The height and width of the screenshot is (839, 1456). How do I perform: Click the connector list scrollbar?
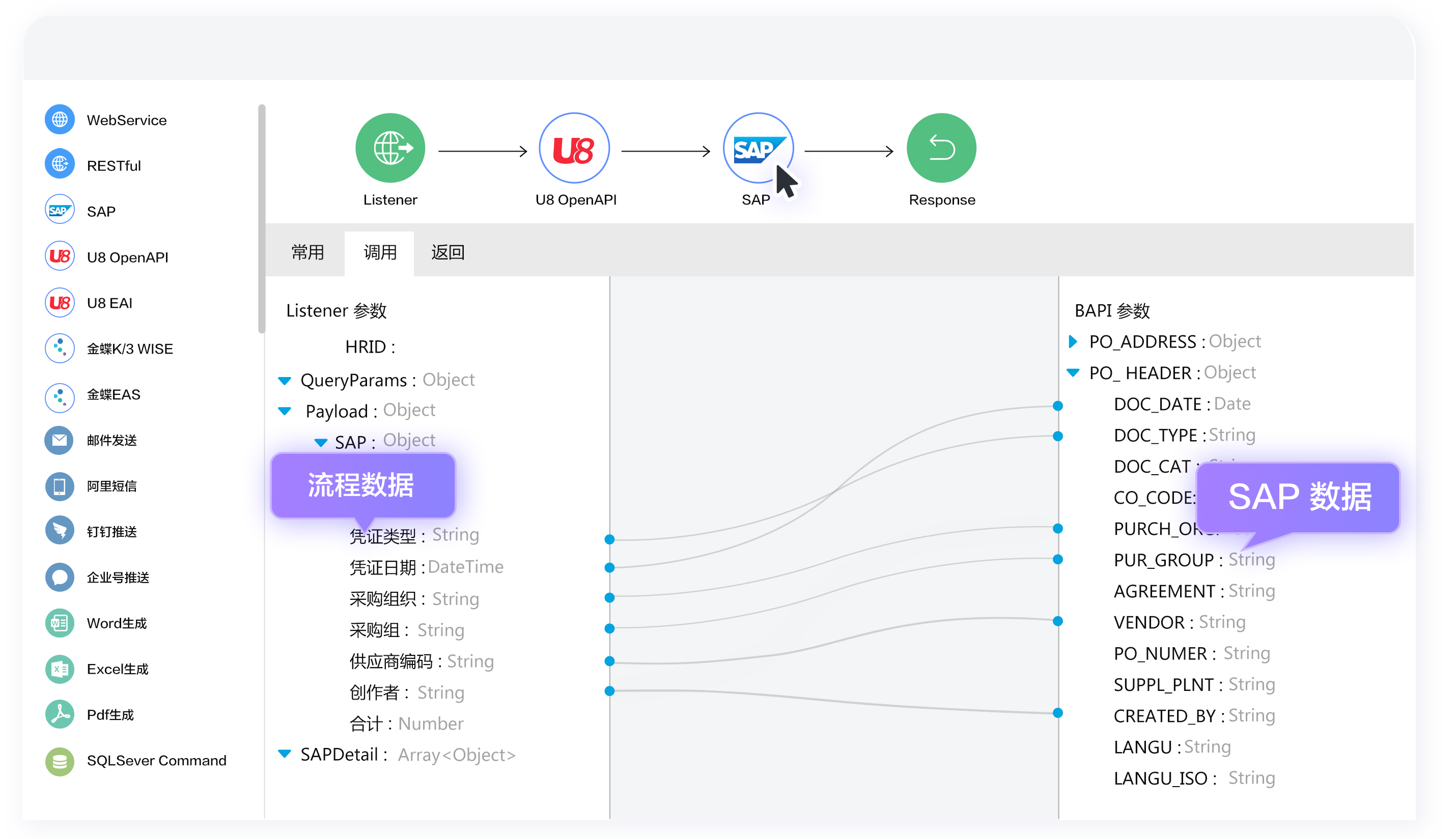[262, 219]
